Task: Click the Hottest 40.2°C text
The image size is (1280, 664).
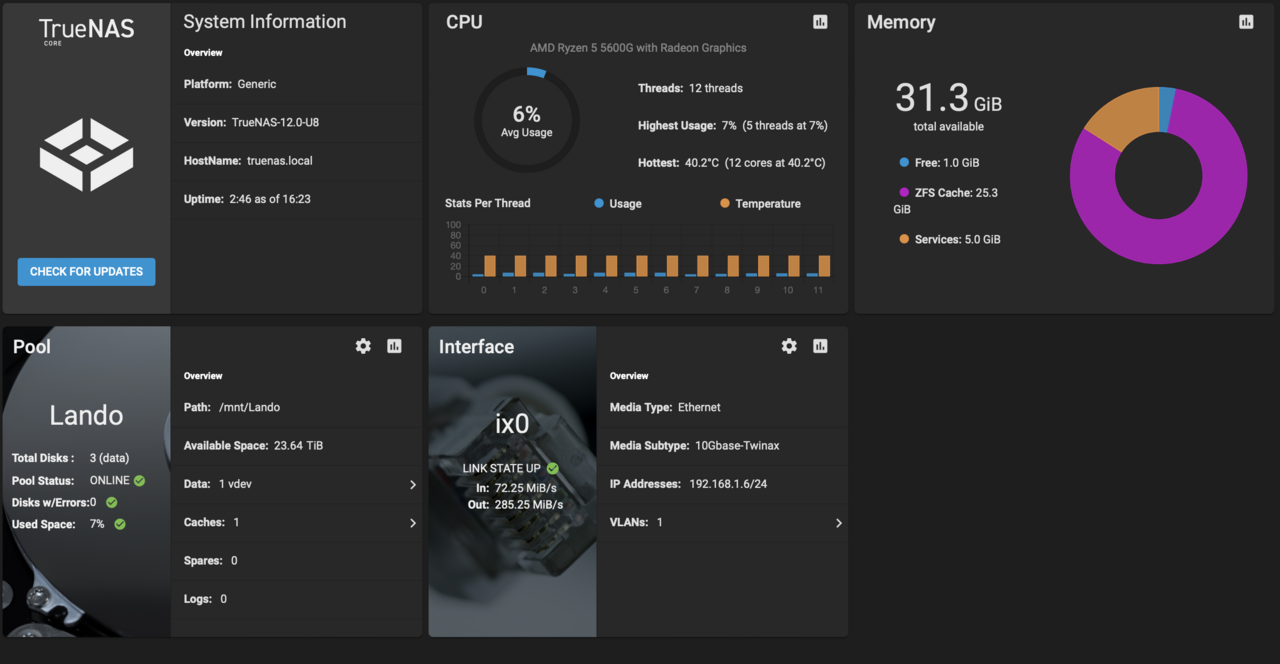Action: click(731, 163)
